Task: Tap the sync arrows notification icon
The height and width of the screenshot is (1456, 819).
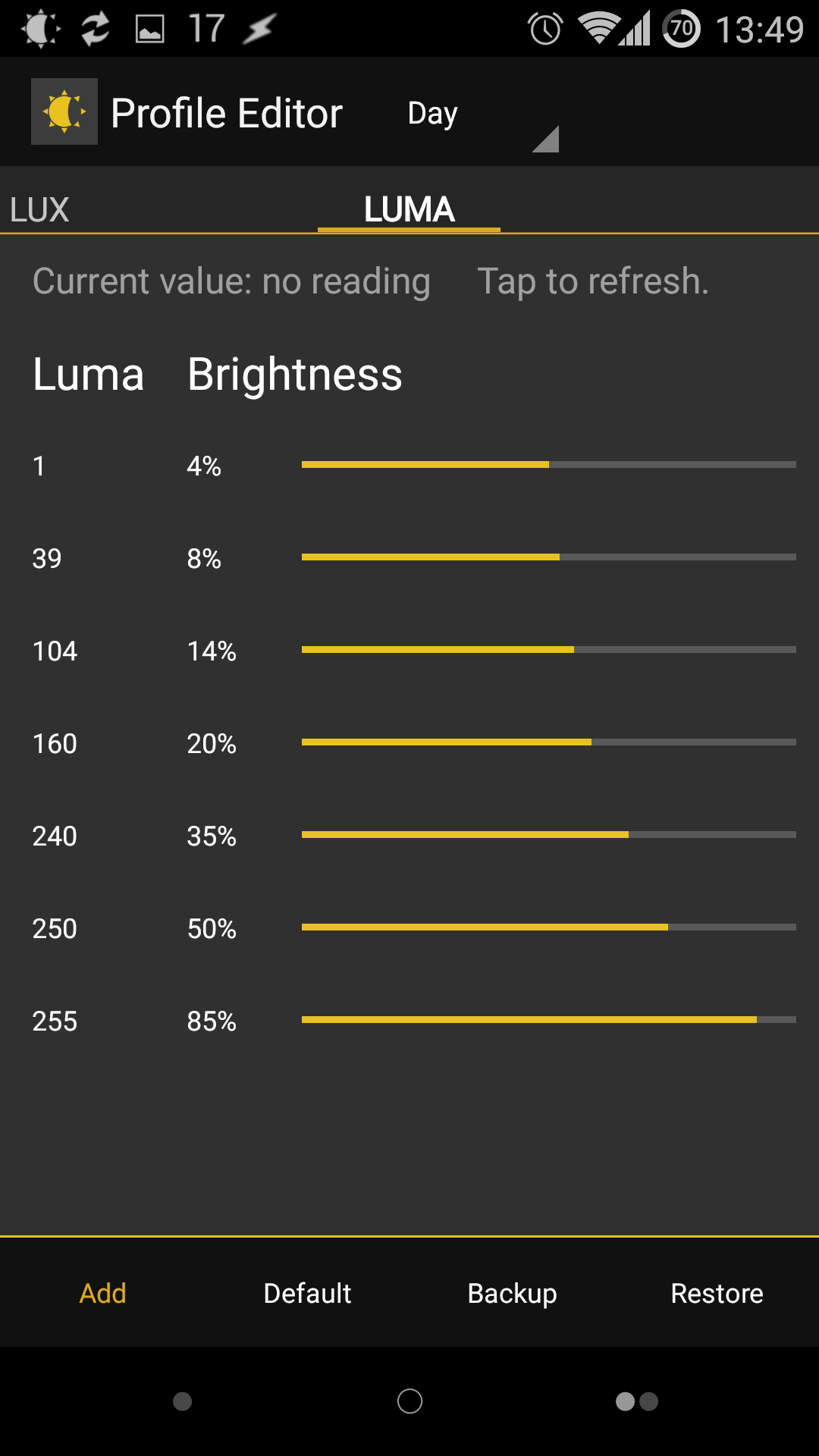Action: (x=96, y=29)
